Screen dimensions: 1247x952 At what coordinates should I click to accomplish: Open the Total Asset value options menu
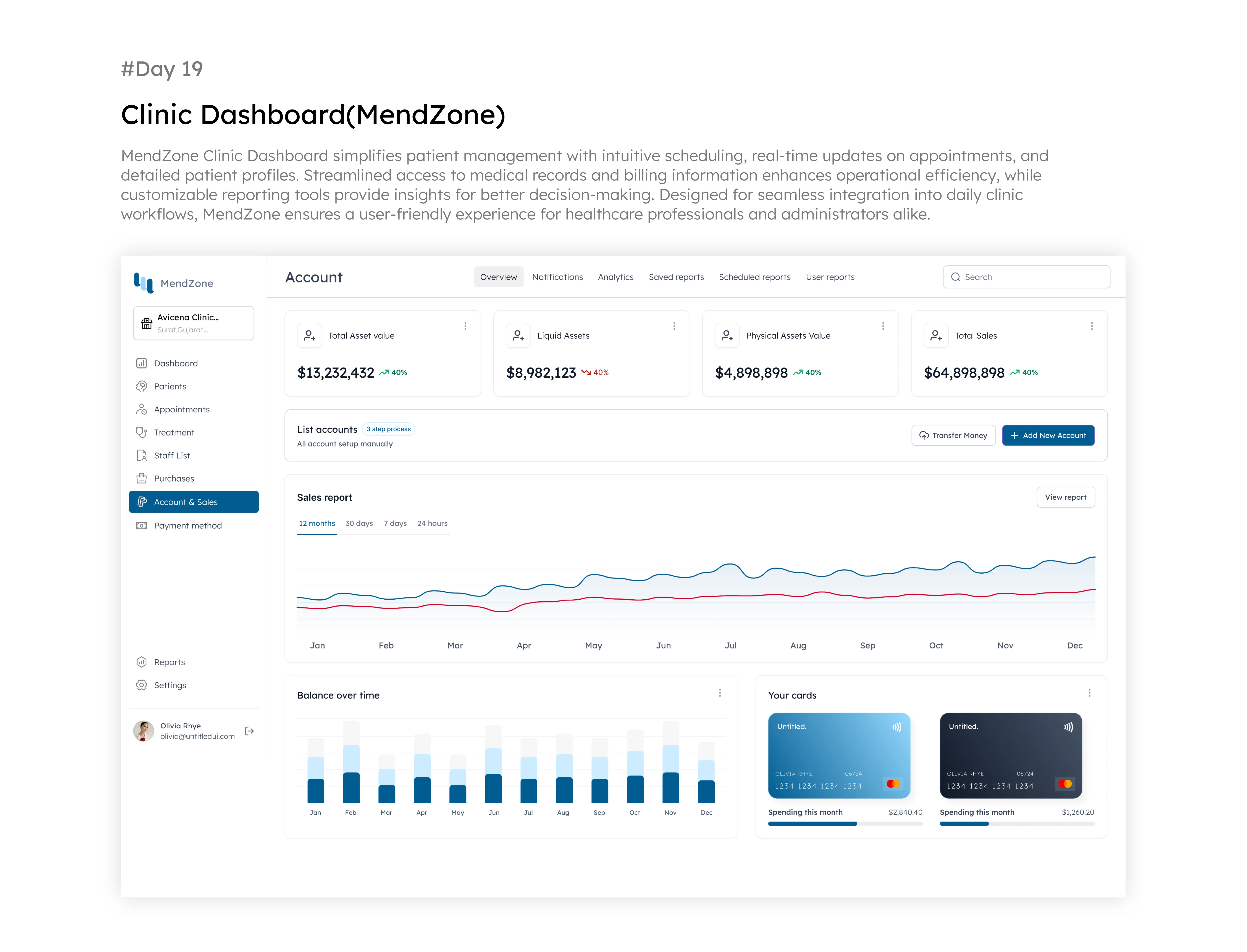[465, 326]
